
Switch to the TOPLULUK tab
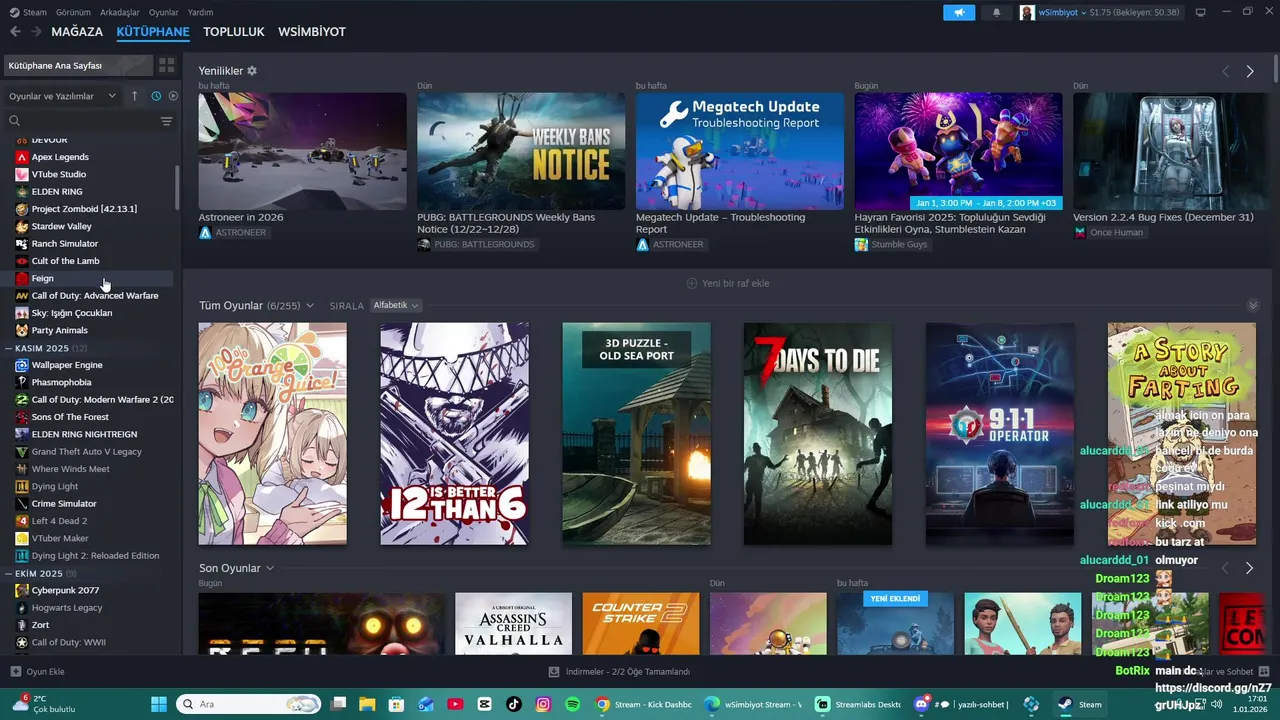tap(234, 32)
